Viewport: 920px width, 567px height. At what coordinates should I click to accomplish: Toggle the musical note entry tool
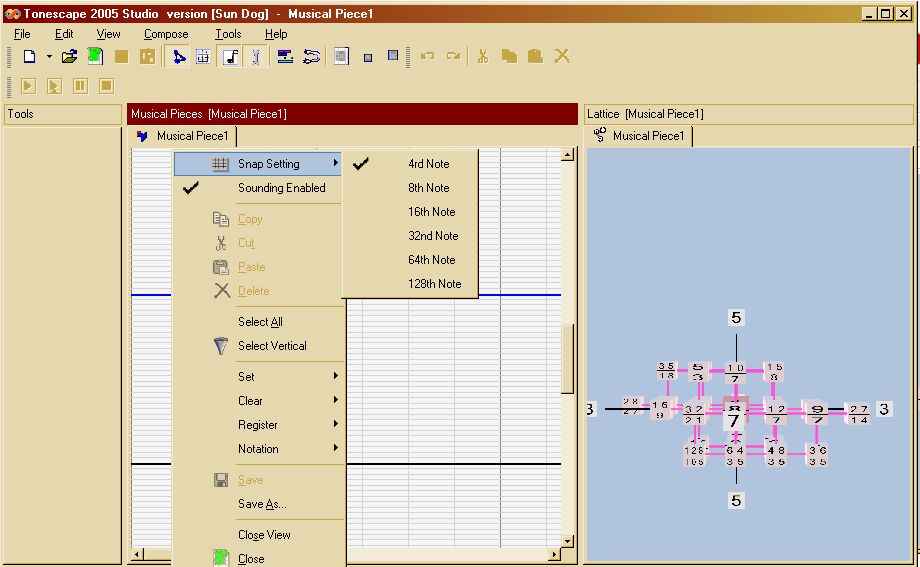[231, 56]
